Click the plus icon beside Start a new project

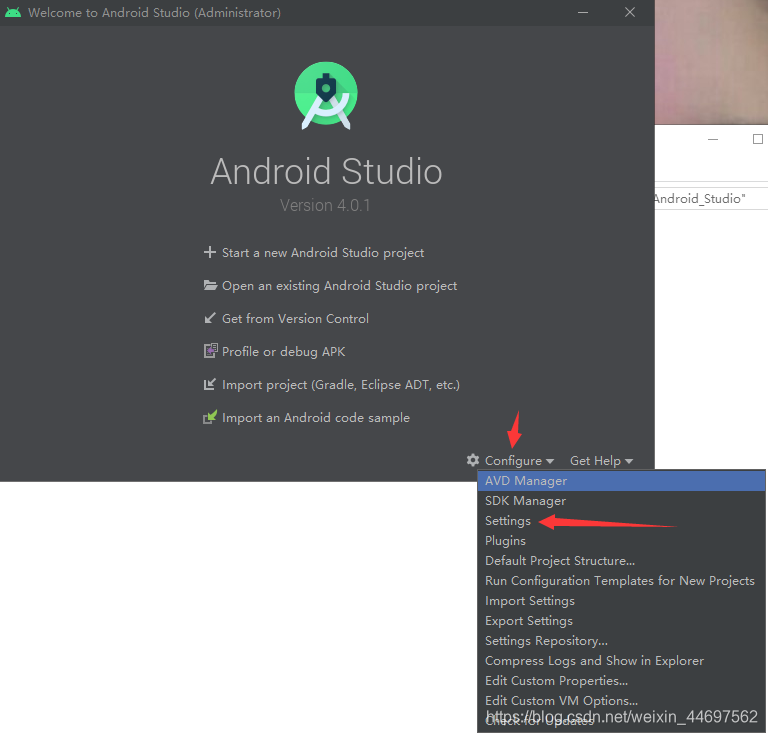coord(210,252)
